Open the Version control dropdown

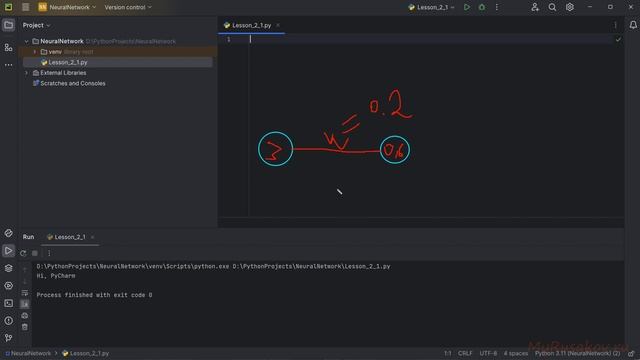[128, 7]
